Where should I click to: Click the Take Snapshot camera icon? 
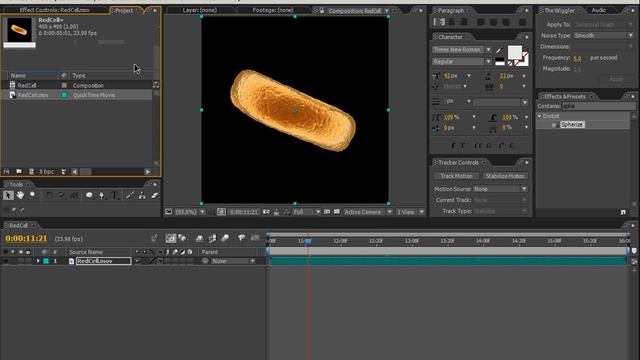pos(267,212)
